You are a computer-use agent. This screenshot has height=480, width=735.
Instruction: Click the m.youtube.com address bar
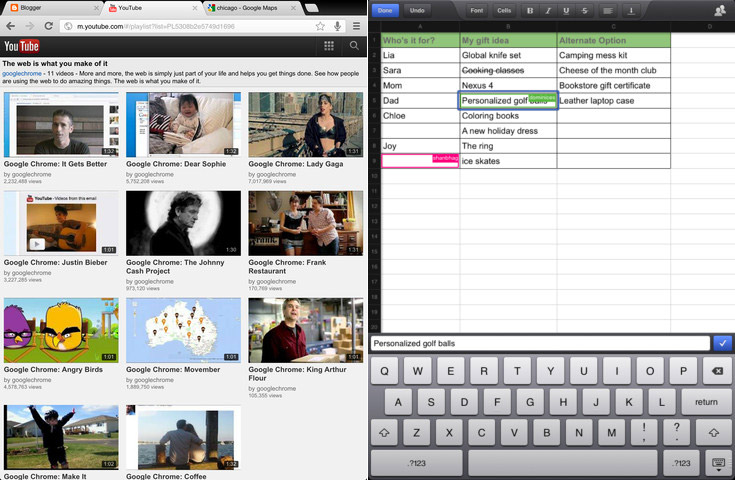188,26
